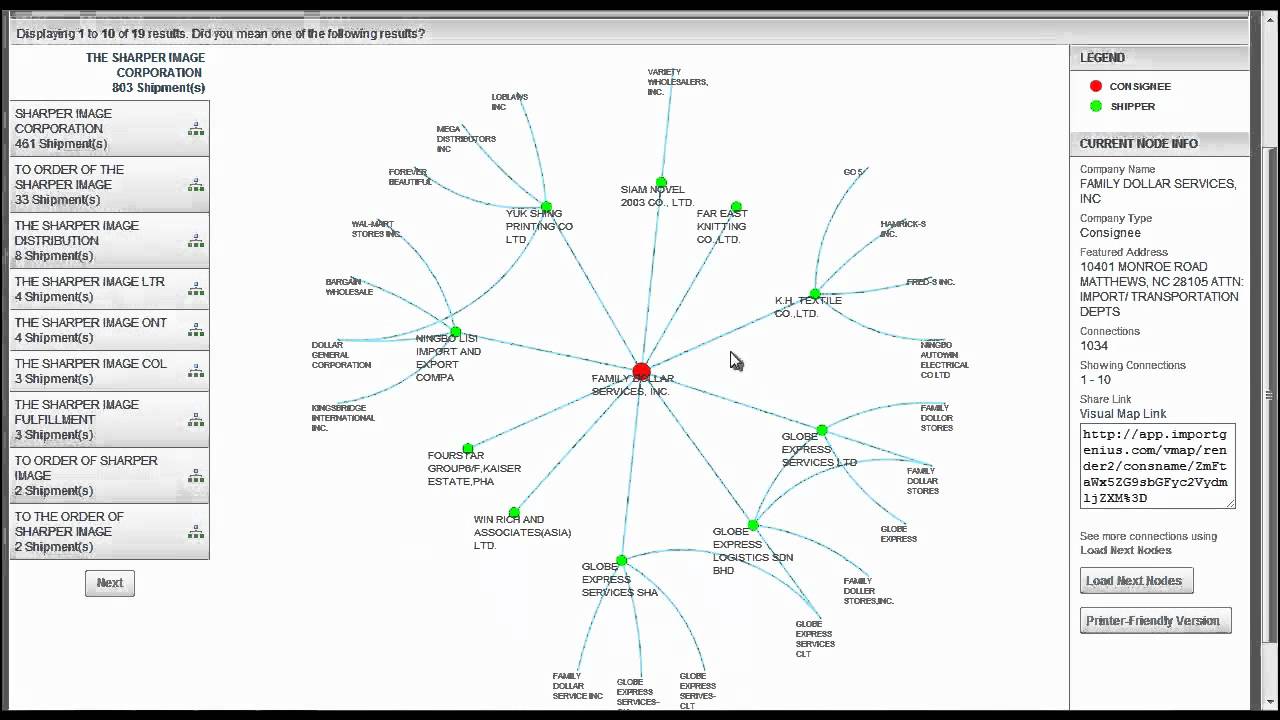Open visual map icon for THE SHARPER IMAGE COL

196,371
